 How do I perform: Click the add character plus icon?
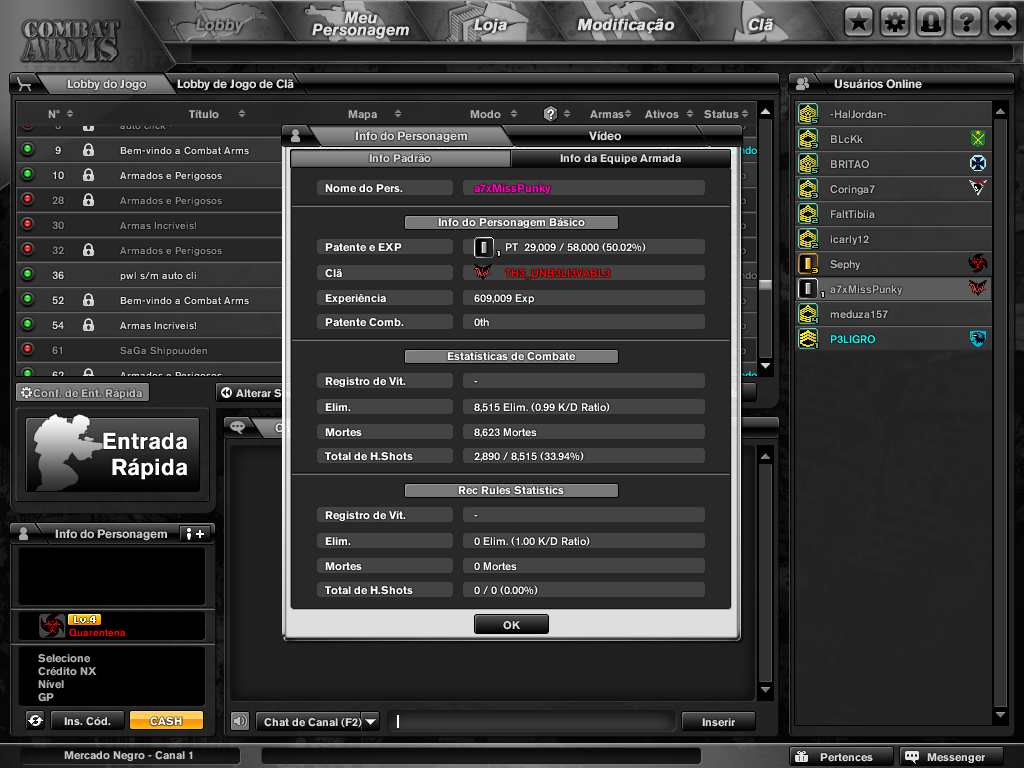point(196,534)
